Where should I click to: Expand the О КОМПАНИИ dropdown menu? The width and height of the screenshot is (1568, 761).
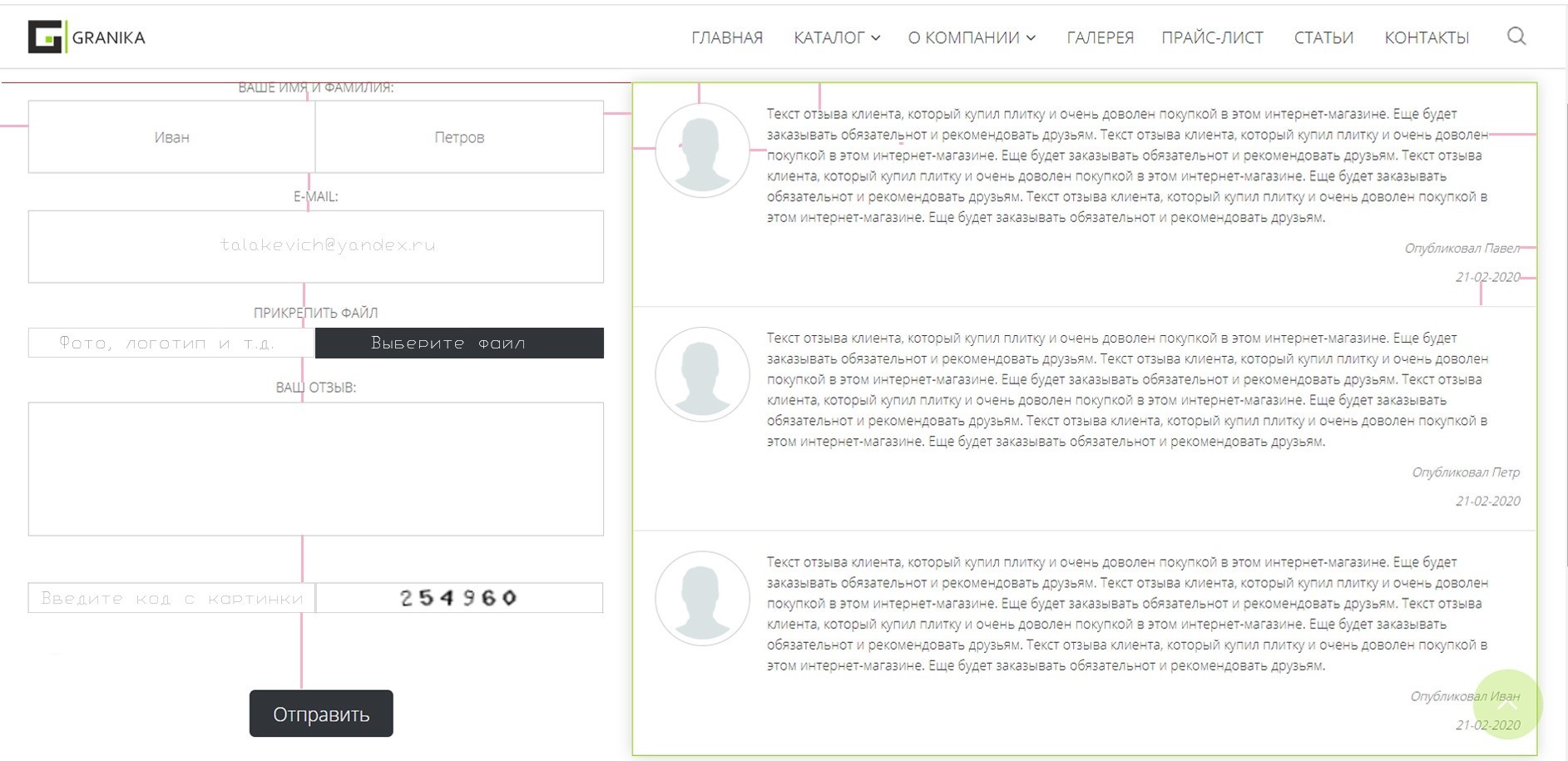pos(971,37)
